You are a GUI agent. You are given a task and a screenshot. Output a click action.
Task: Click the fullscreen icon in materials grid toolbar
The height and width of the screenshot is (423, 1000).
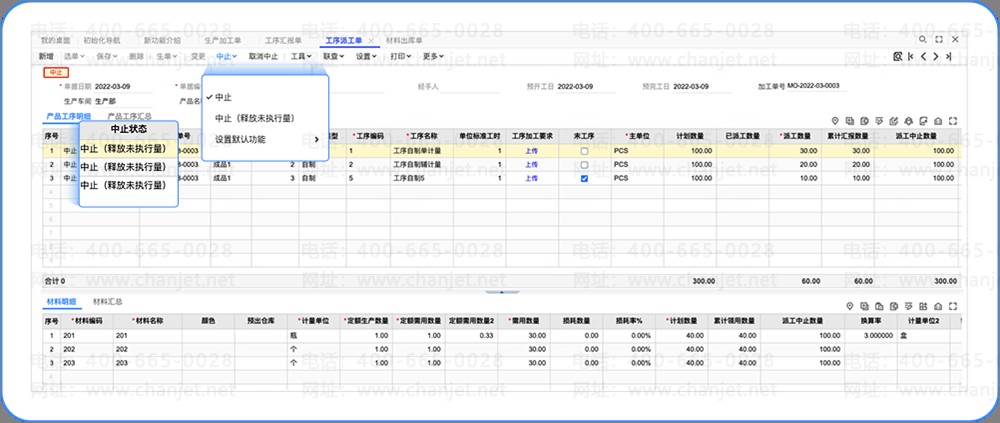[x=951, y=305]
